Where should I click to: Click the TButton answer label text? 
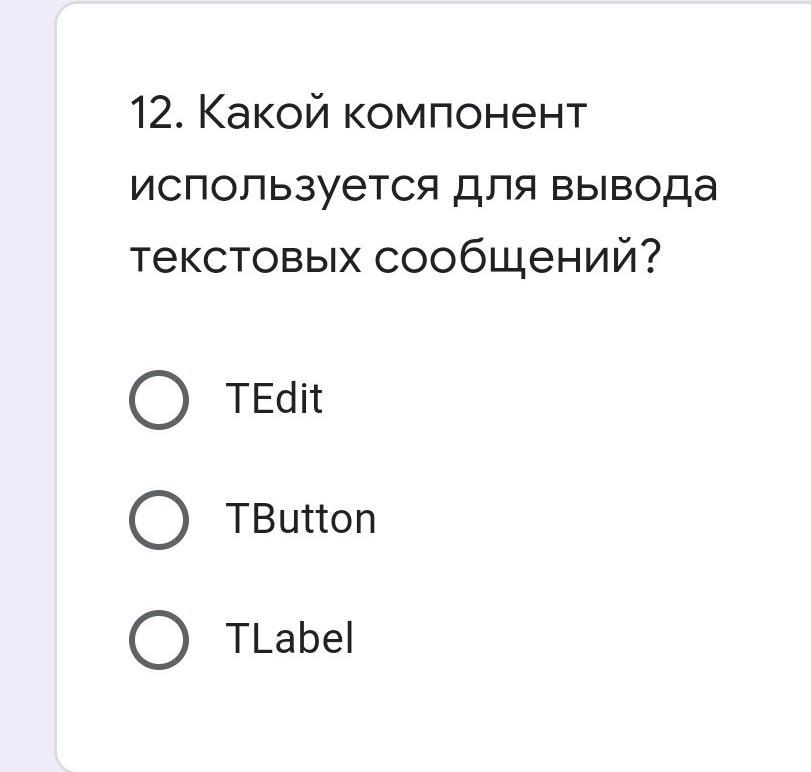301,518
